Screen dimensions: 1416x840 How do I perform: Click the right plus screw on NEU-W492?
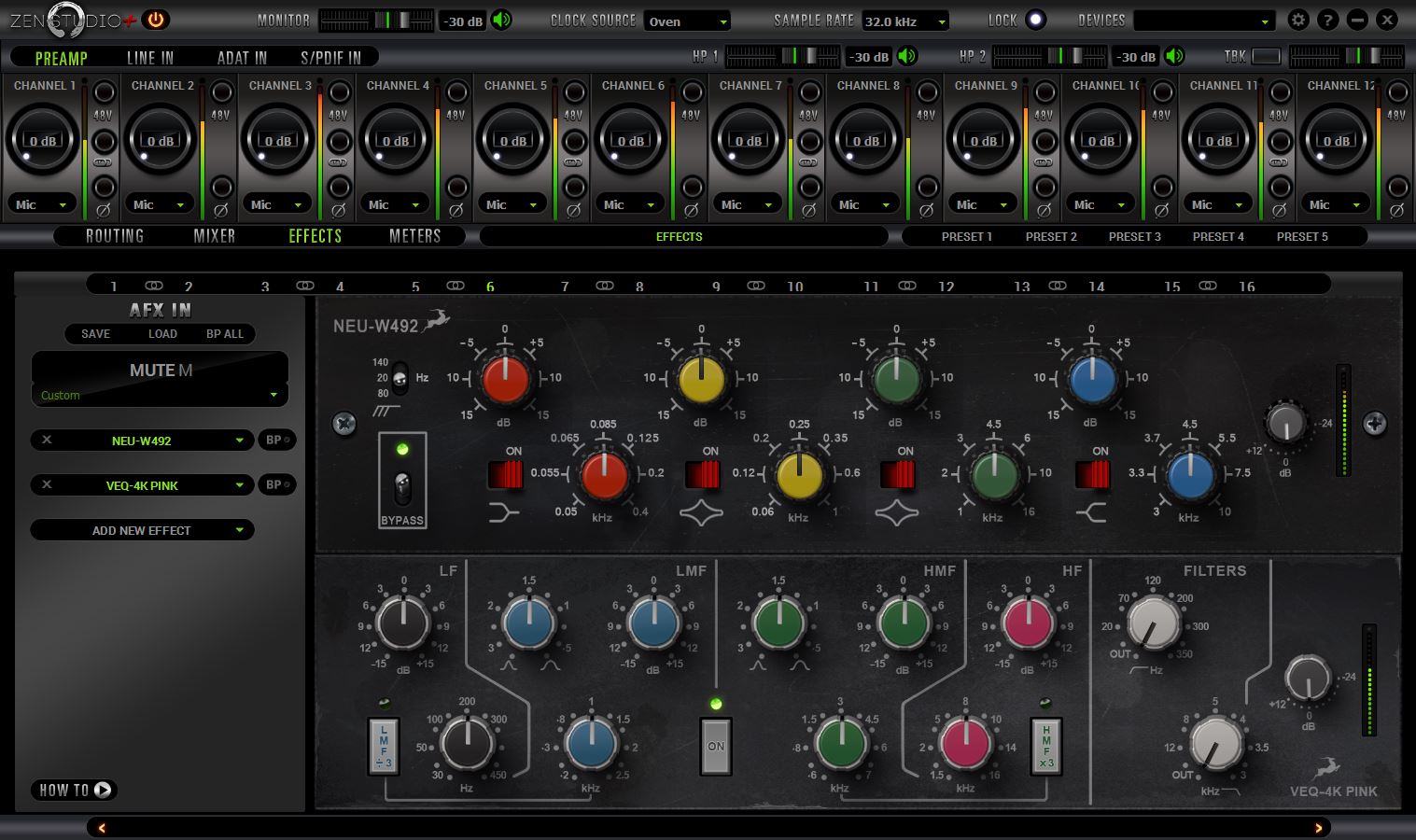coord(1374,424)
